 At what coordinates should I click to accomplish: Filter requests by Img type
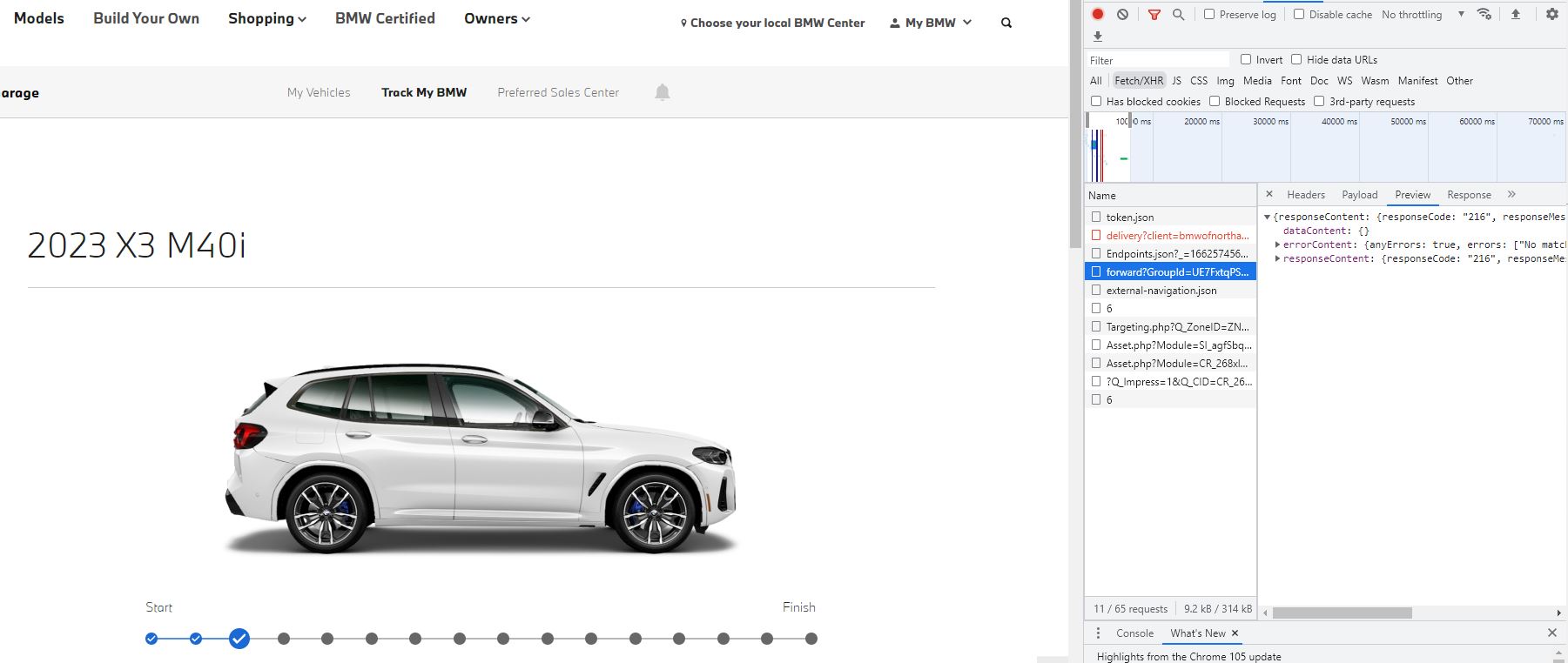(1225, 80)
